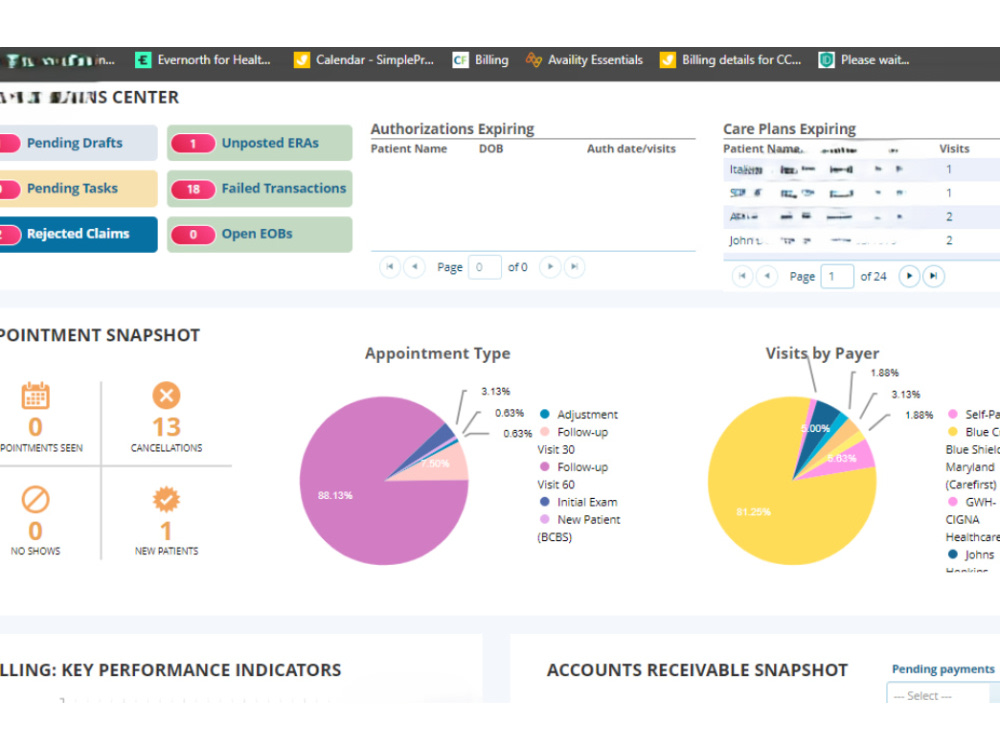The image size is (1000, 750).
Task: Sort by Auth date/visits column header
Action: [x=631, y=149]
